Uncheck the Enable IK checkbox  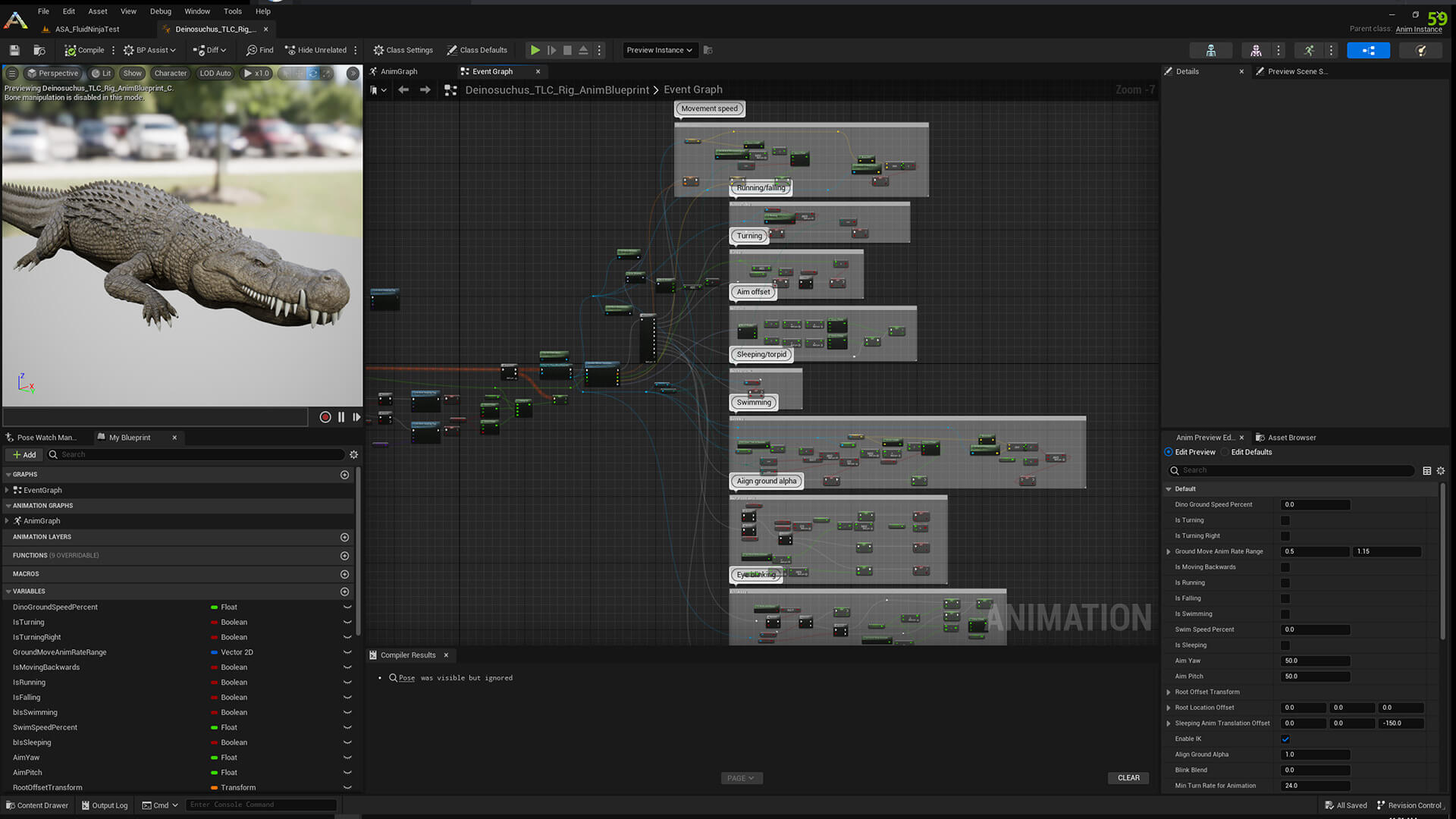click(1285, 739)
